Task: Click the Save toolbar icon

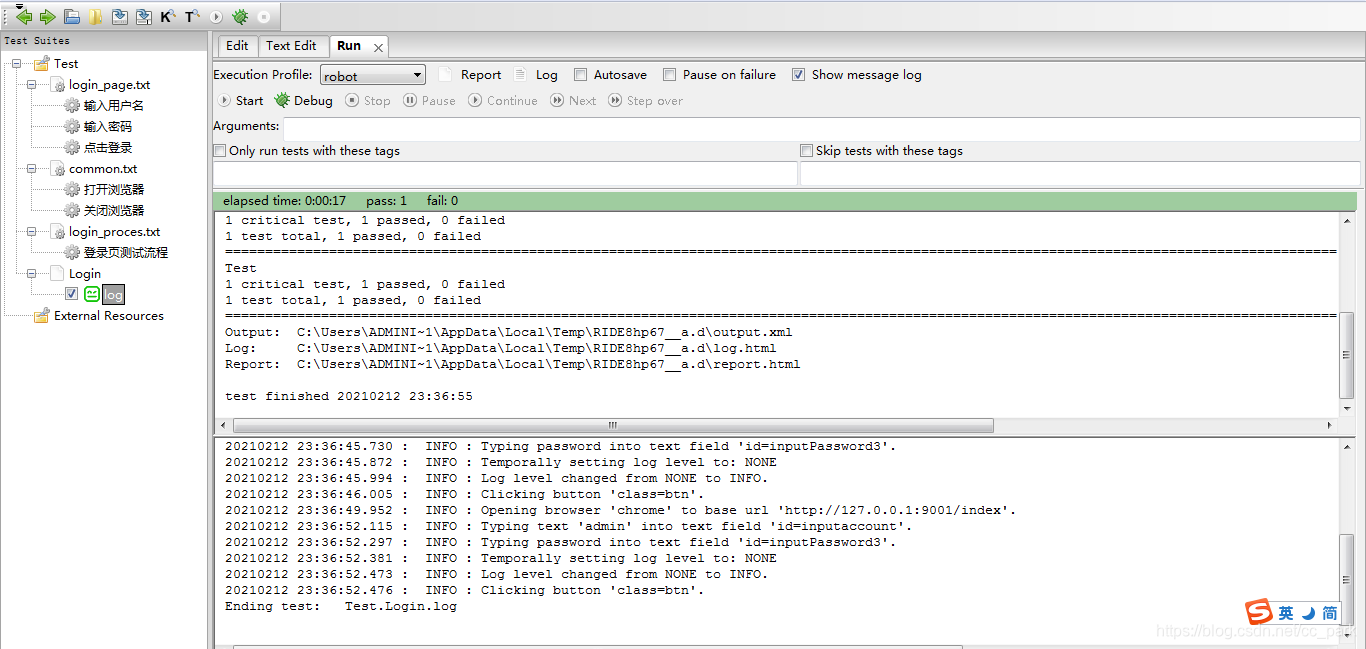Action: tap(120, 17)
